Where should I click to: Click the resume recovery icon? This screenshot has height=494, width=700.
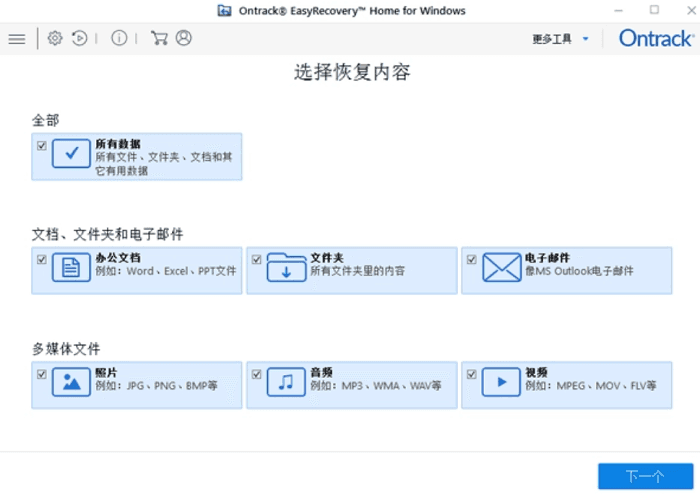coord(79,38)
